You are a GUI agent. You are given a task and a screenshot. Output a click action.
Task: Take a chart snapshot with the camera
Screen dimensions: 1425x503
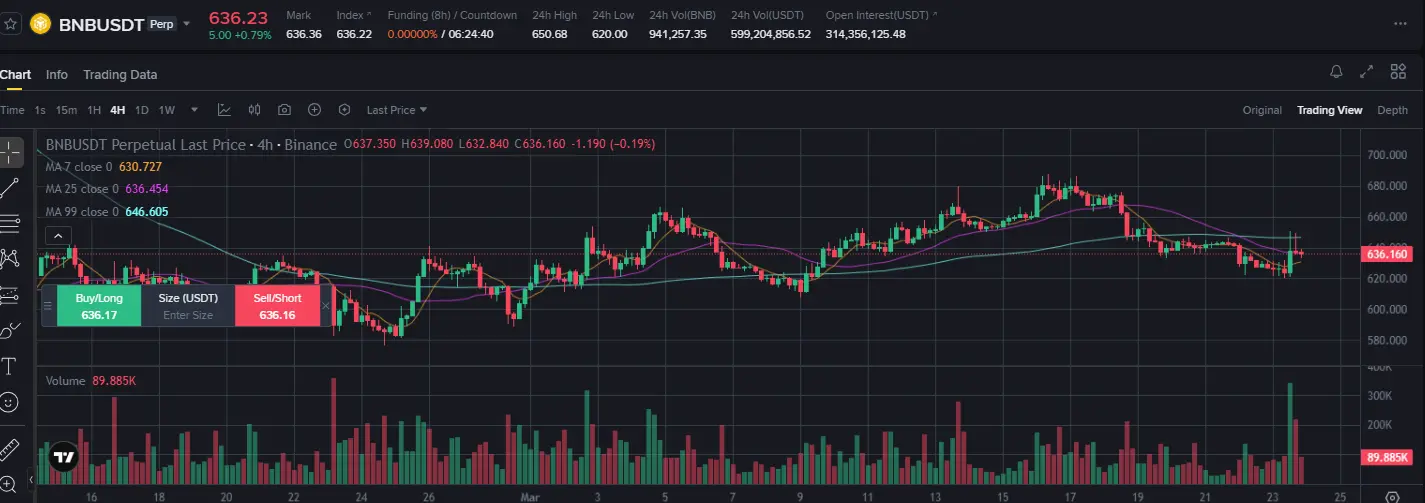coord(284,110)
